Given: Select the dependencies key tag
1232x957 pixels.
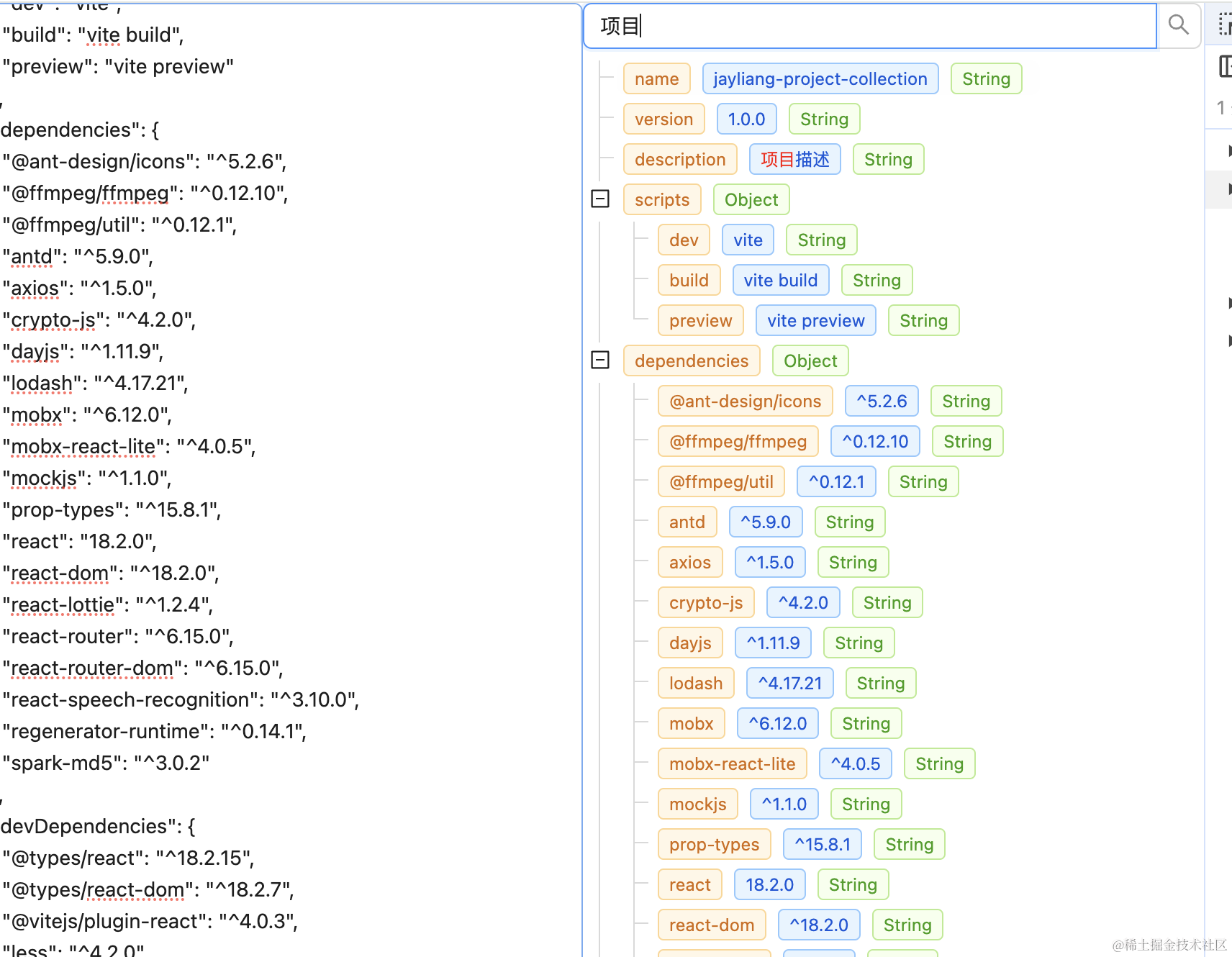Looking at the screenshot, I should click(x=692, y=361).
